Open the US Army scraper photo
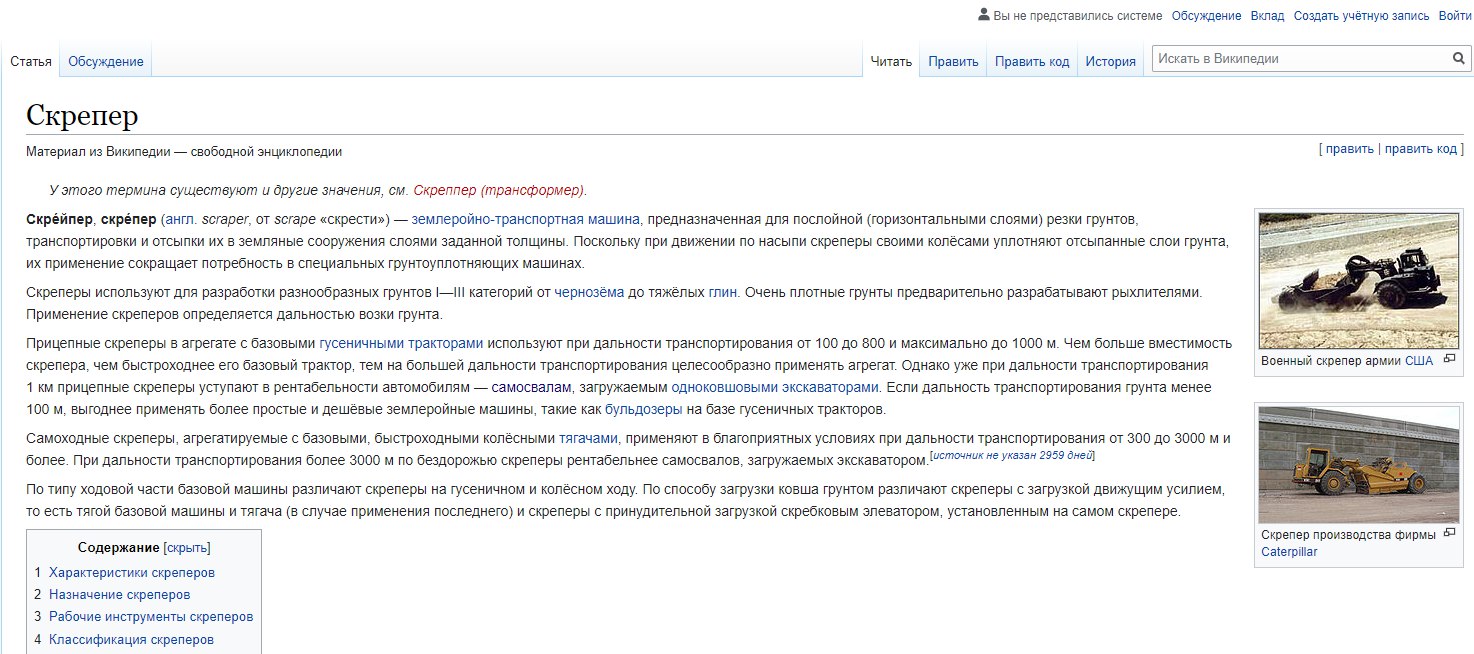The width and height of the screenshot is (1474, 654). [1358, 280]
